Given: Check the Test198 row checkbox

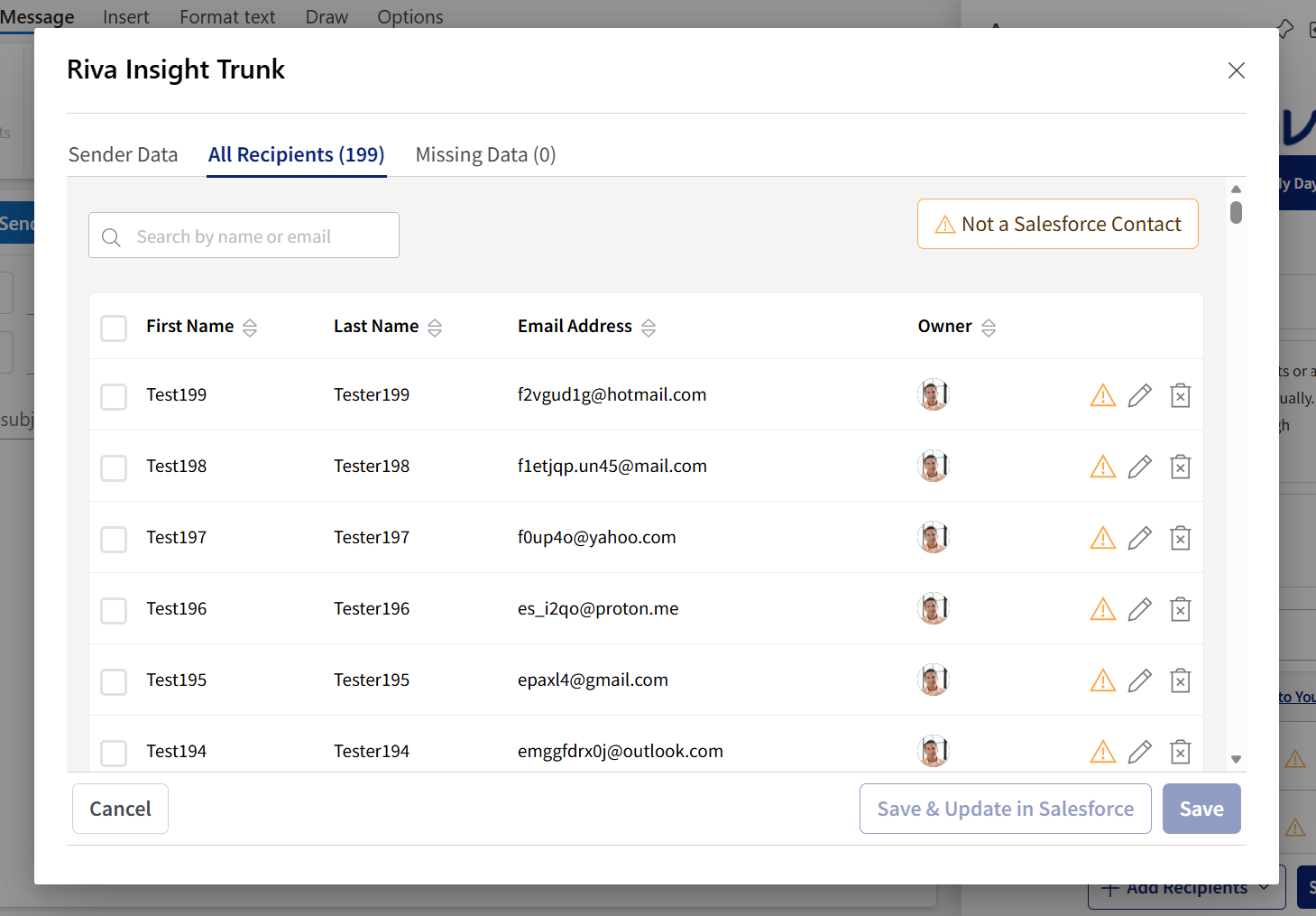Looking at the screenshot, I should 114,467.
